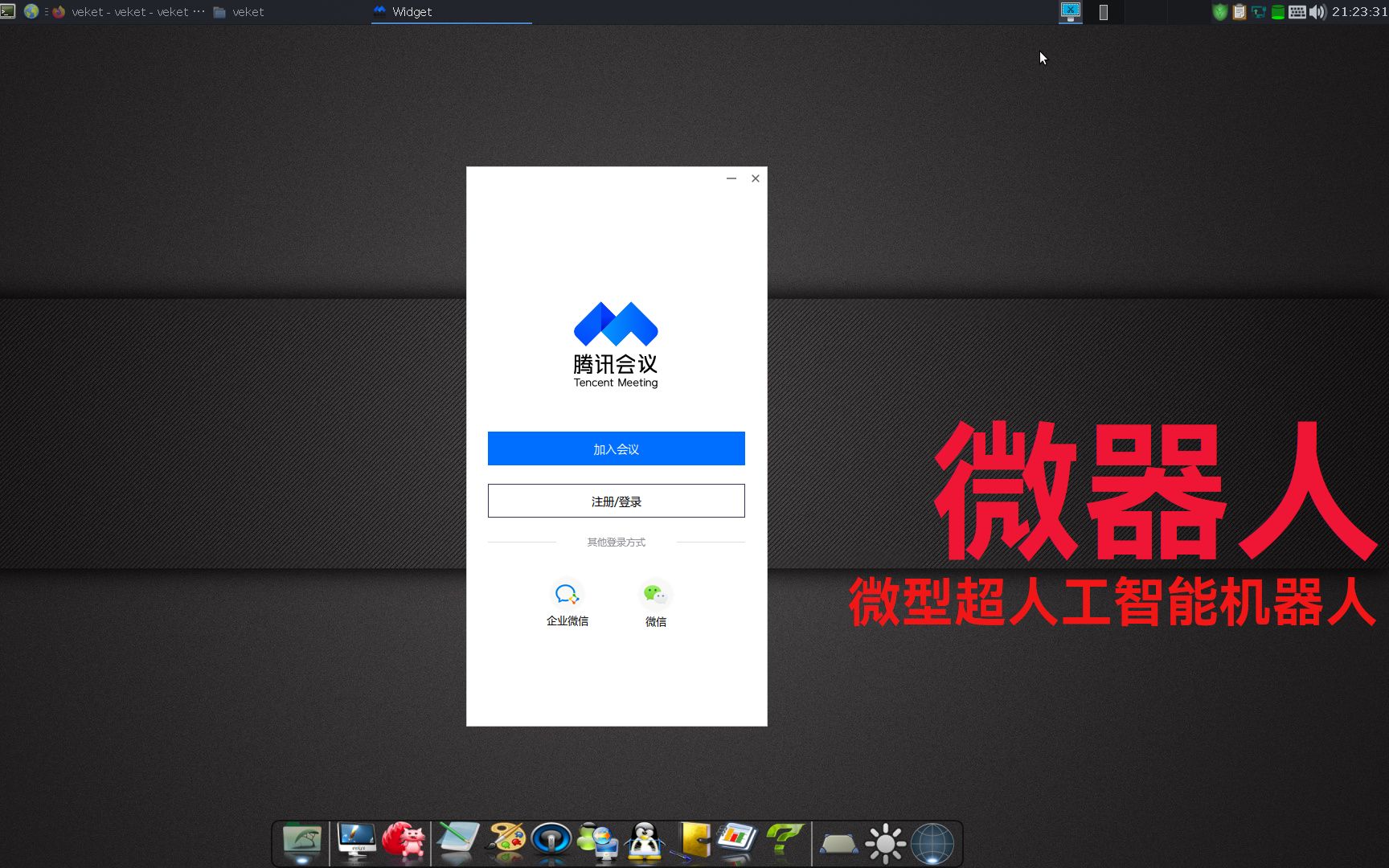This screenshot has width=1389, height=868.
Task: Click the network connection tray icon
Action: tap(1259, 12)
